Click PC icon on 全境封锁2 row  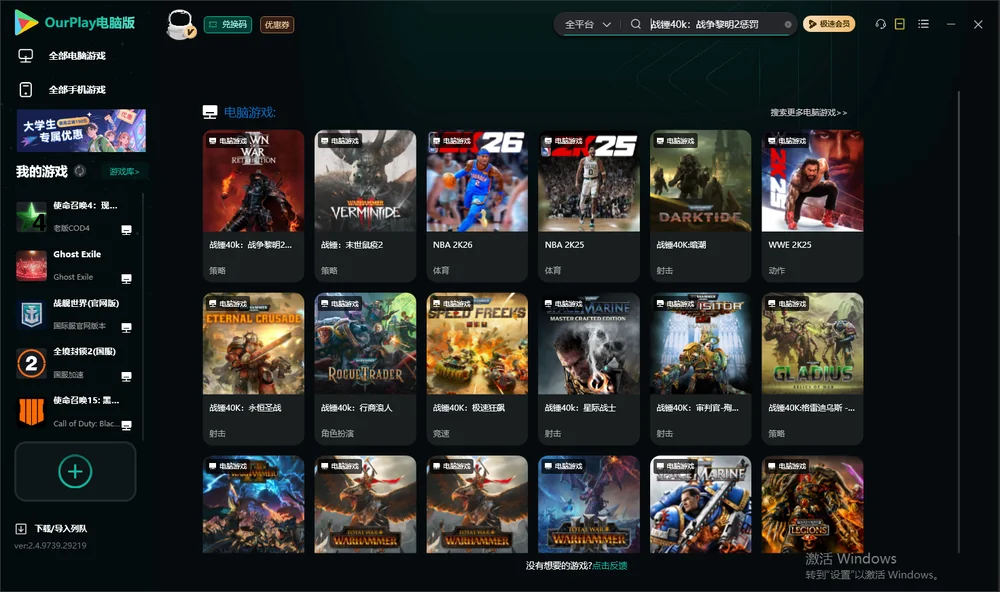click(x=126, y=376)
